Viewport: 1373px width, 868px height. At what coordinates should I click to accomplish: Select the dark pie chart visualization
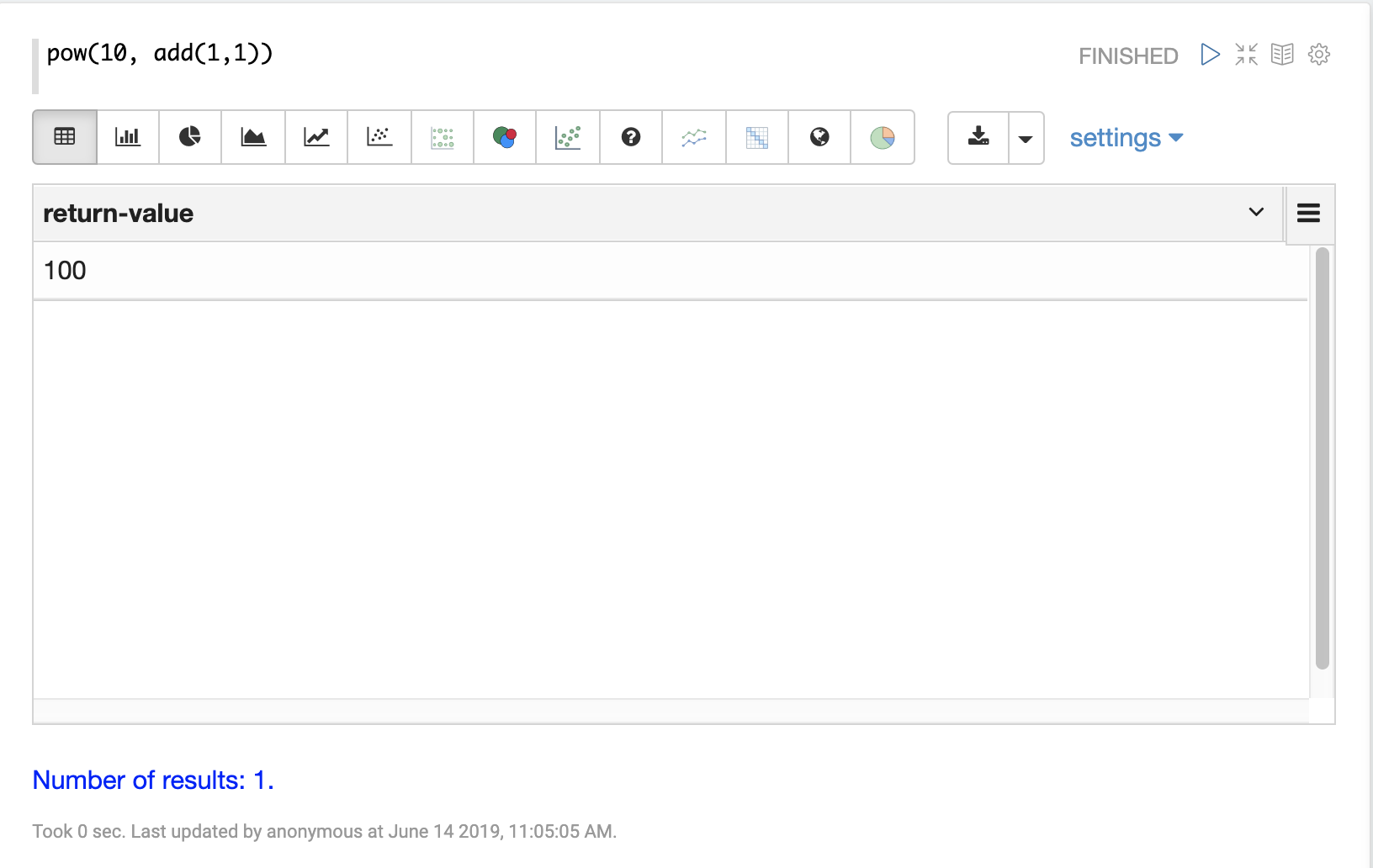(190, 137)
